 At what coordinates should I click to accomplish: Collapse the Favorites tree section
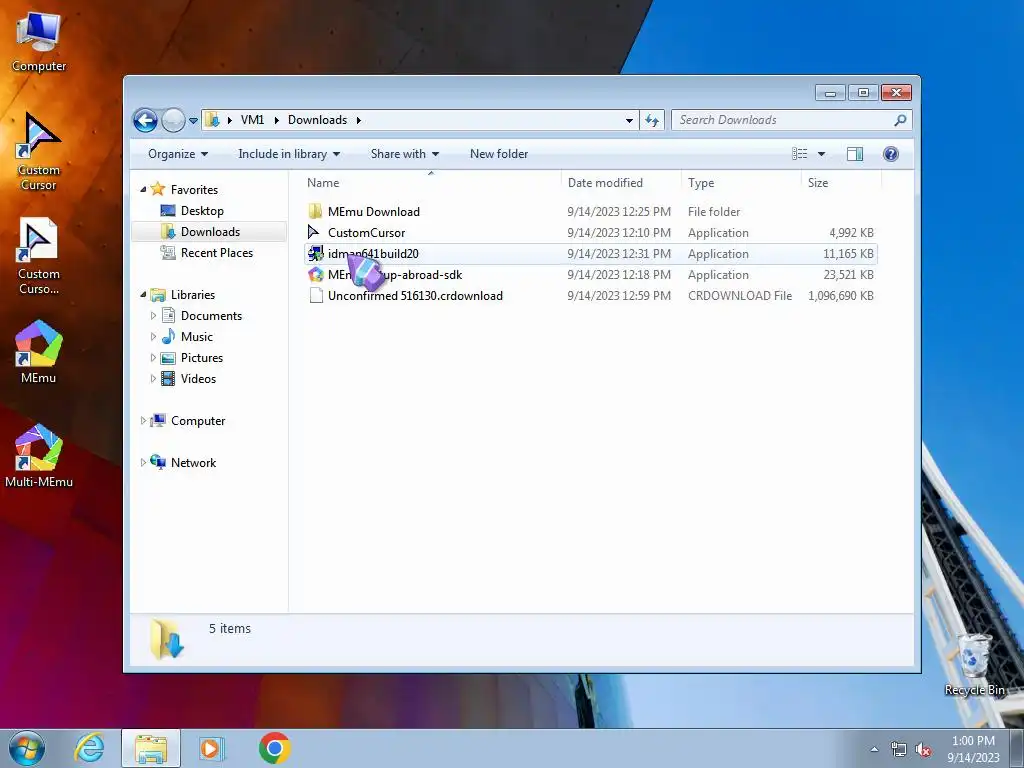coord(143,189)
